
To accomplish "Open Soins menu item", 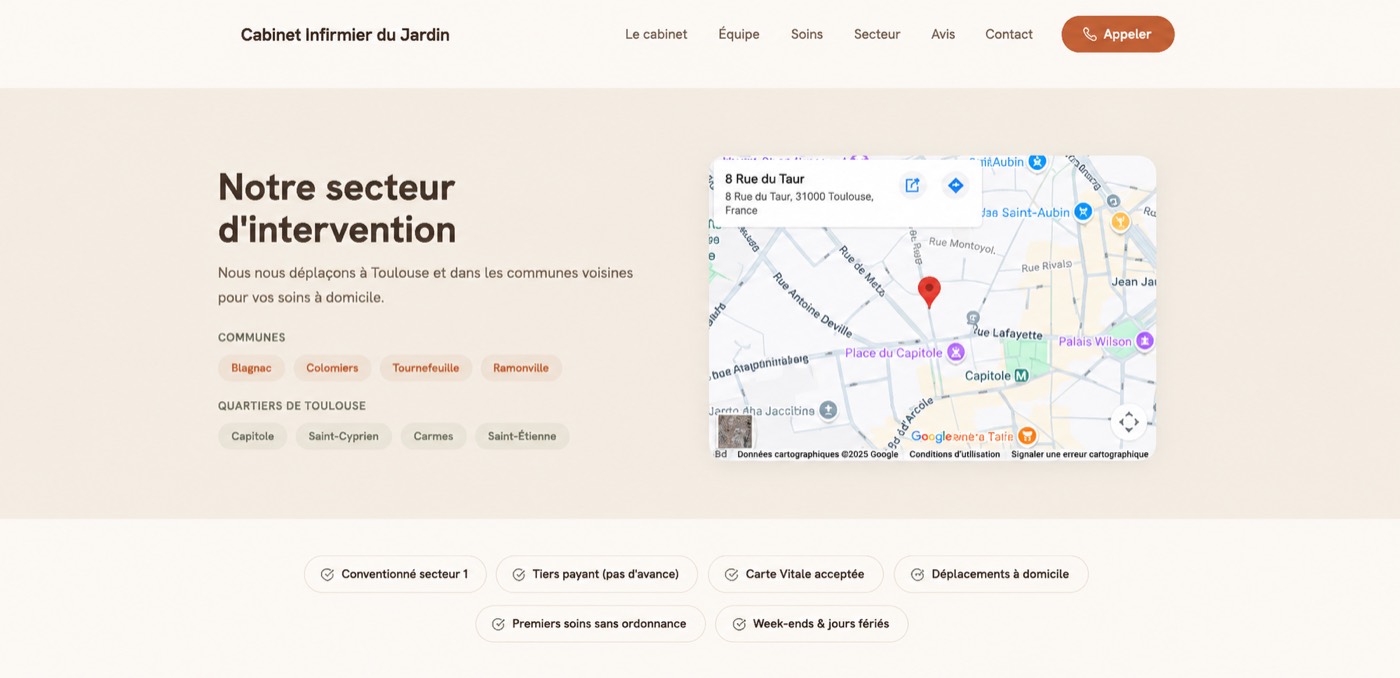I will (x=807, y=34).
